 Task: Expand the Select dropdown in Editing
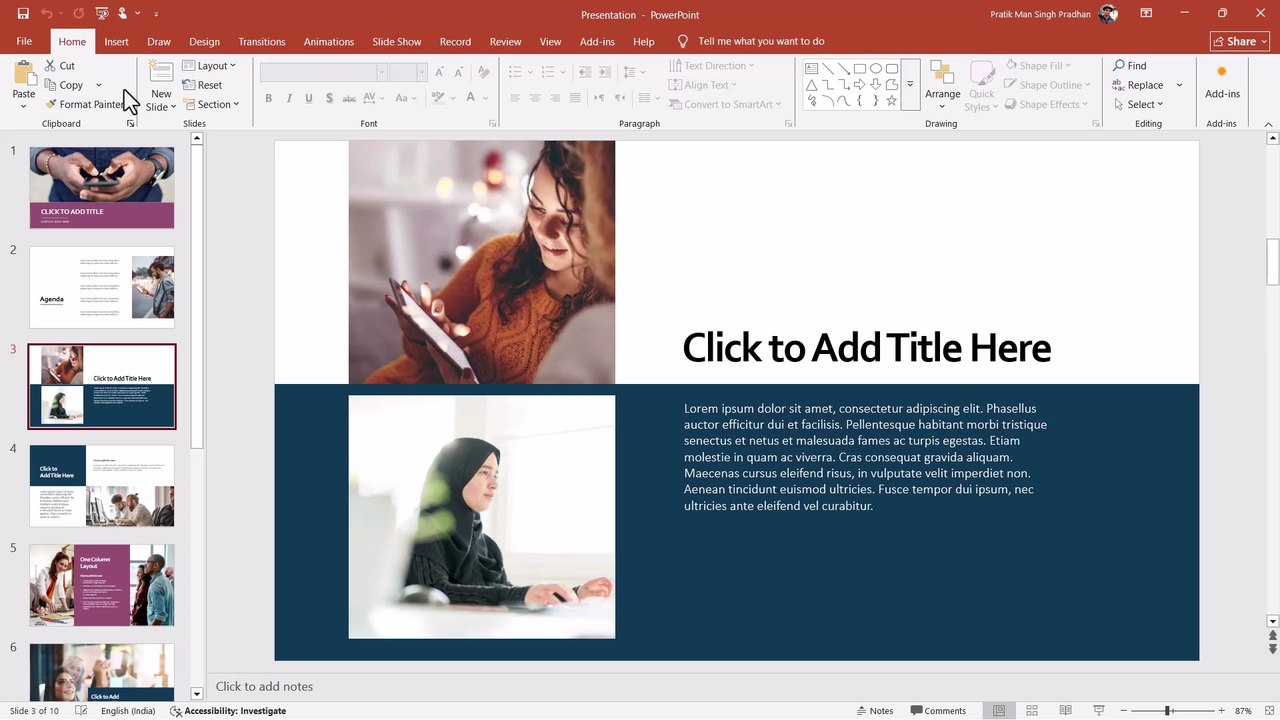(1138, 104)
